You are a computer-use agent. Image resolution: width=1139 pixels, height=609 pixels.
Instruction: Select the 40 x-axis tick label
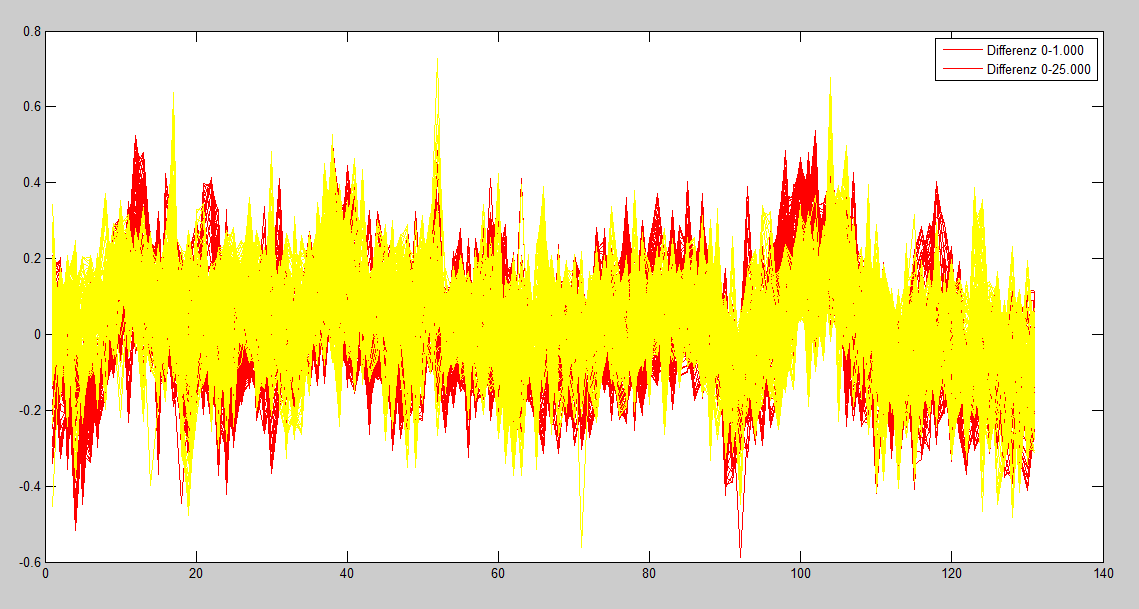348,575
